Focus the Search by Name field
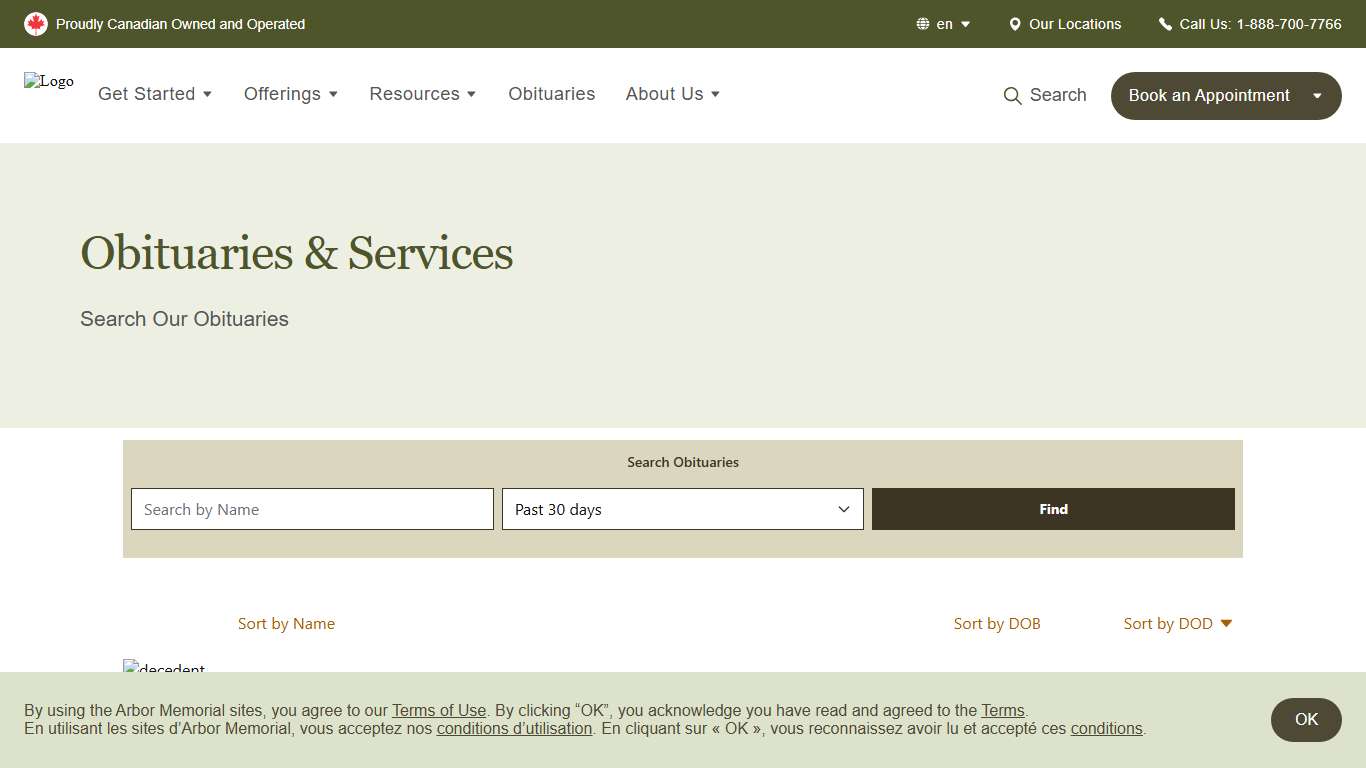The image size is (1366, 768). click(312, 510)
